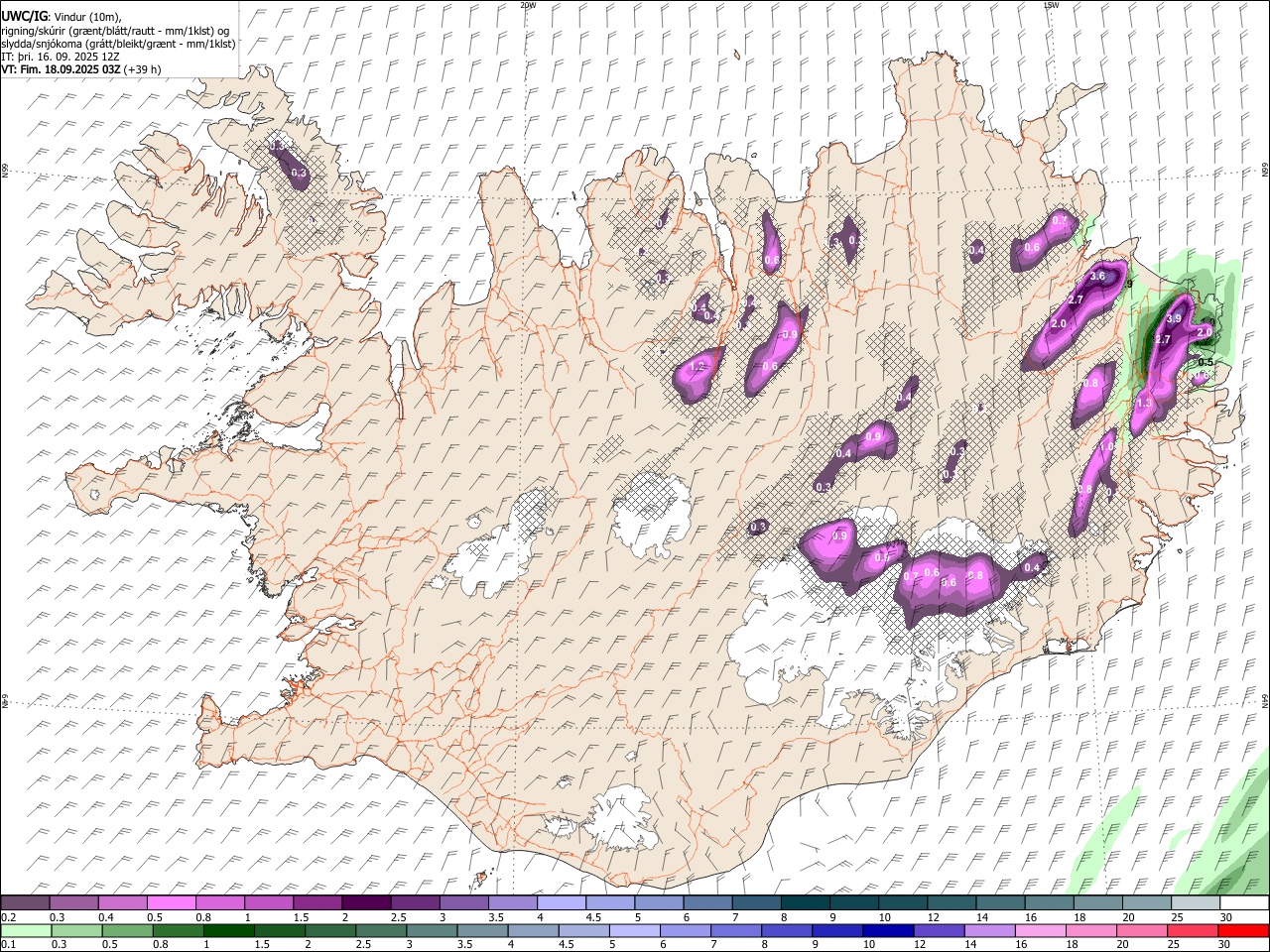Screen dimensions: 1270x952
Task: Select the darkest purple 2 mm snow swatch
Action: click(x=366, y=902)
